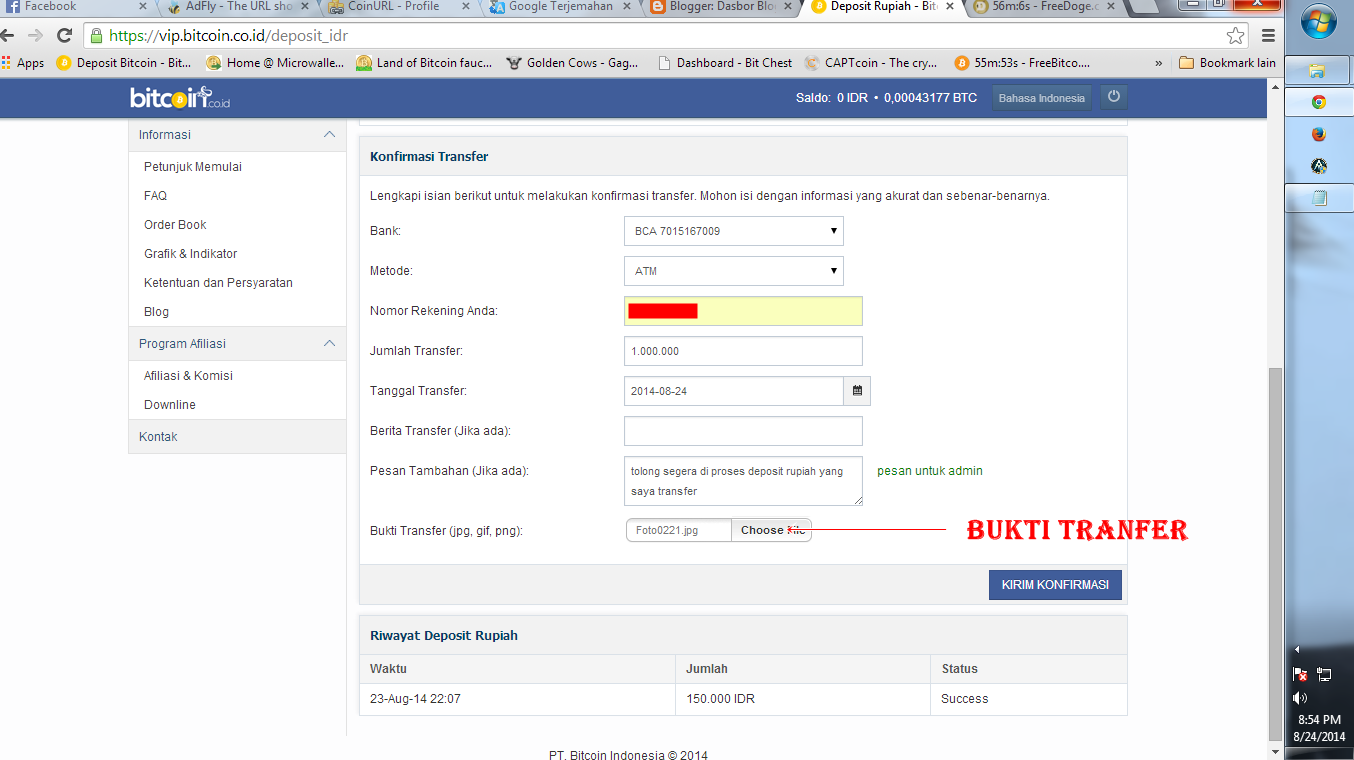This screenshot has height=760, width=1354.
Task: Click the Nomor Rekening Anda field
Action: tap(743, 311)
